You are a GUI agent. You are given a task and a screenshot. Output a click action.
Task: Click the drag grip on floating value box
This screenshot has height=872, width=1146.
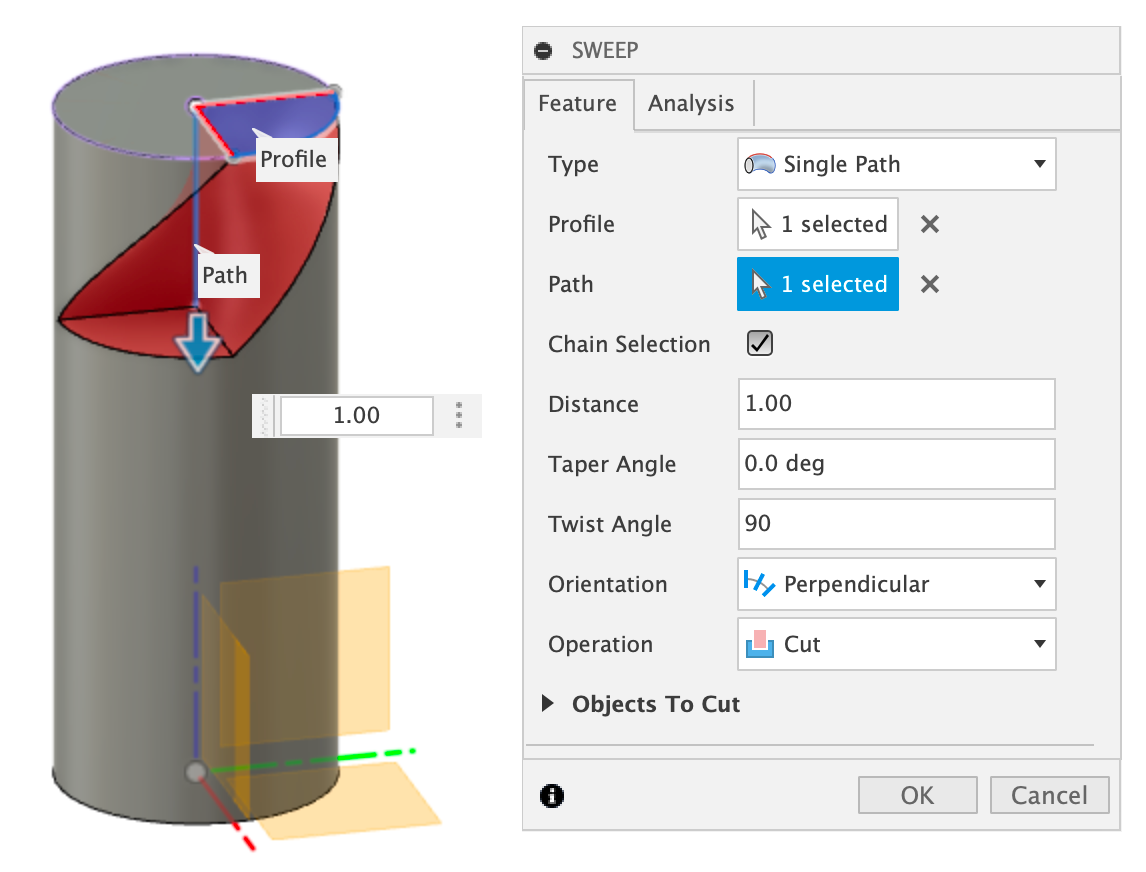[x=265, y=415]
